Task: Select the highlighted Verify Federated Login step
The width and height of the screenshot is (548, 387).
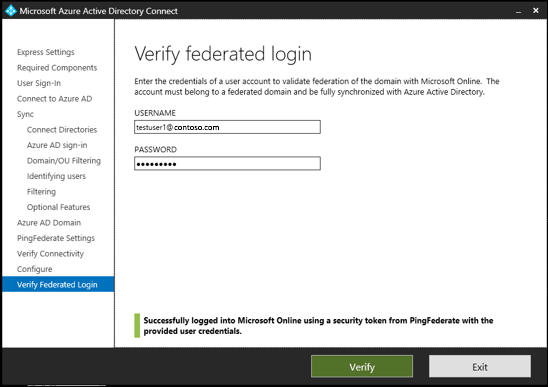Action: click(58, 284)
